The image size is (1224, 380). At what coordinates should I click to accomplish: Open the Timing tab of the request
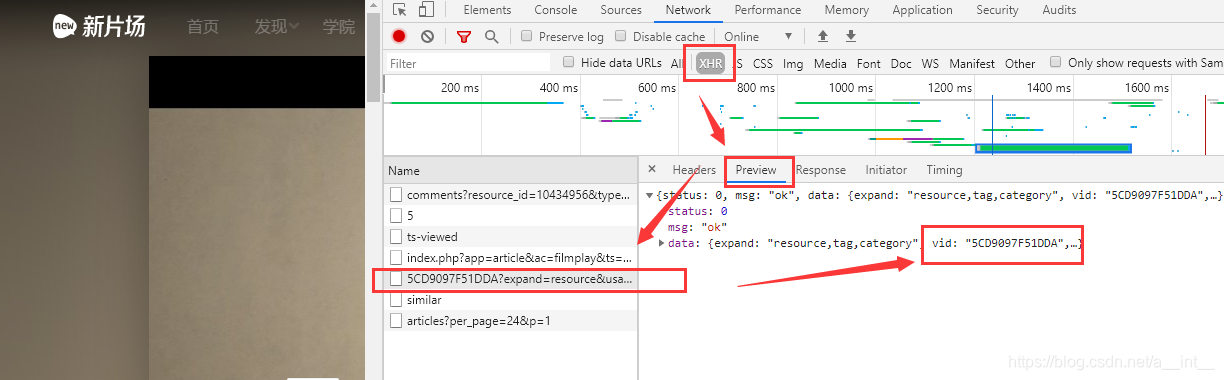pos(944,170)
